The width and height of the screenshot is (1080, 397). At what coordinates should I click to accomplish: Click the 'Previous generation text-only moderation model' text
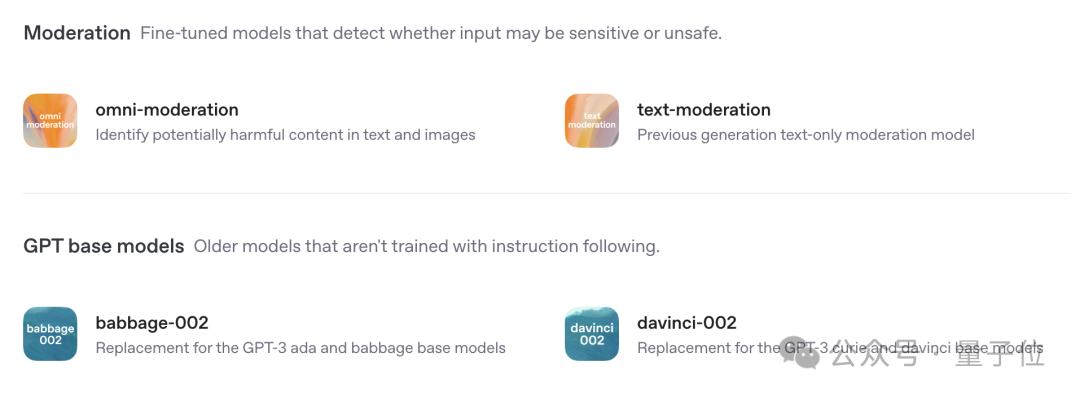pos(806,135)
